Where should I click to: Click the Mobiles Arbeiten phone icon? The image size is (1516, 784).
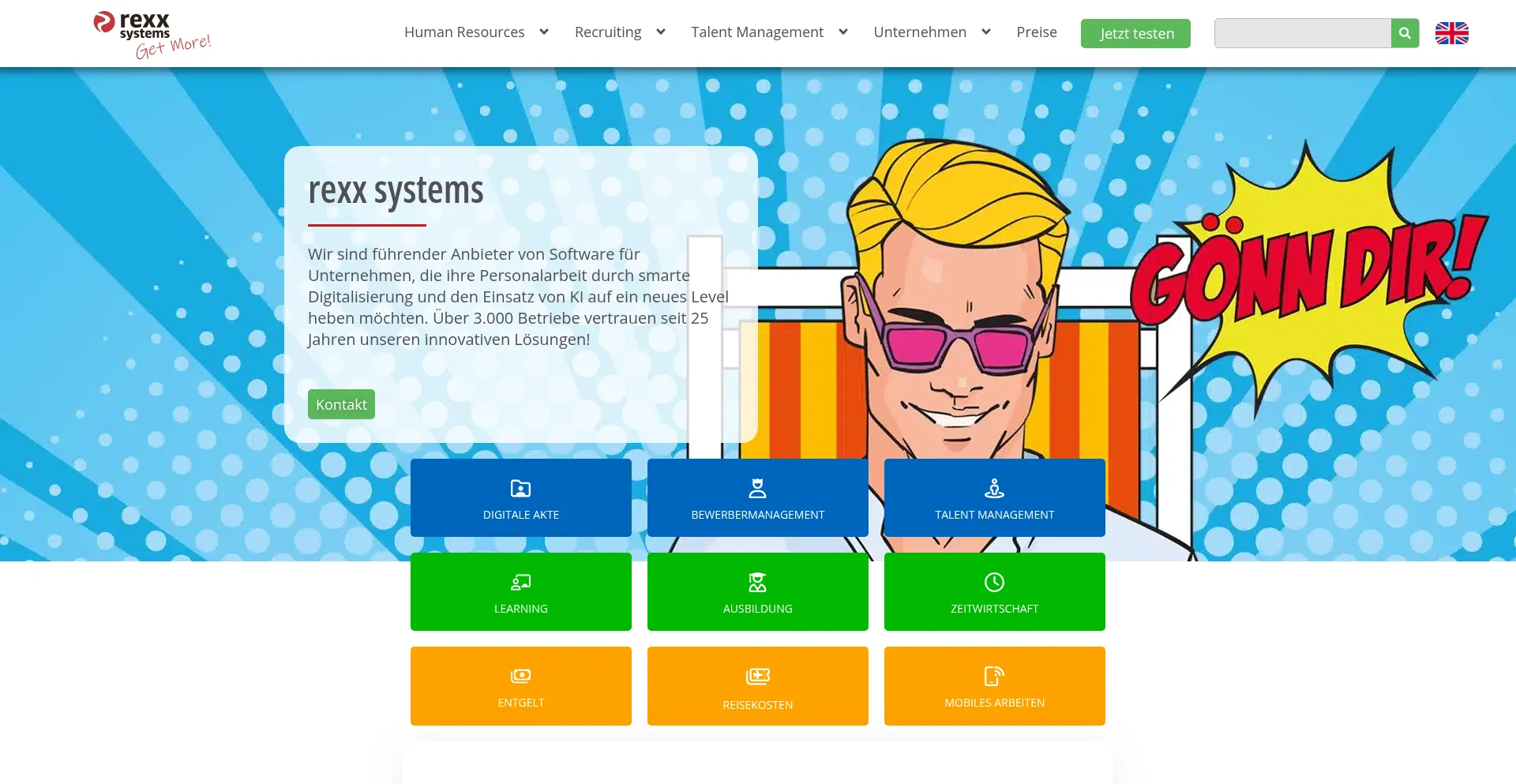995,677
